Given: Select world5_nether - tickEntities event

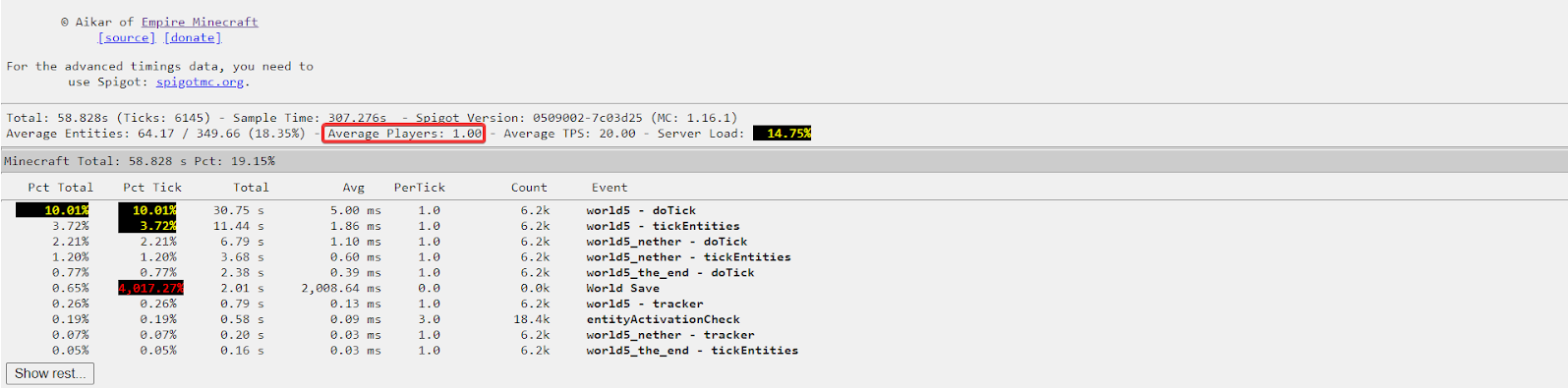Looking at the screenshot, I should (x=689, y=257).
